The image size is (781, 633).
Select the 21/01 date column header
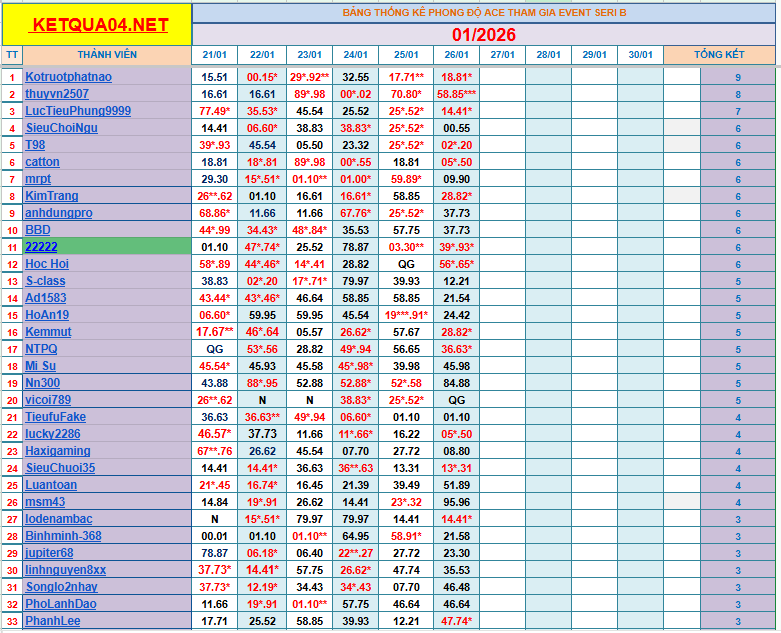click(x=214, y=55)
